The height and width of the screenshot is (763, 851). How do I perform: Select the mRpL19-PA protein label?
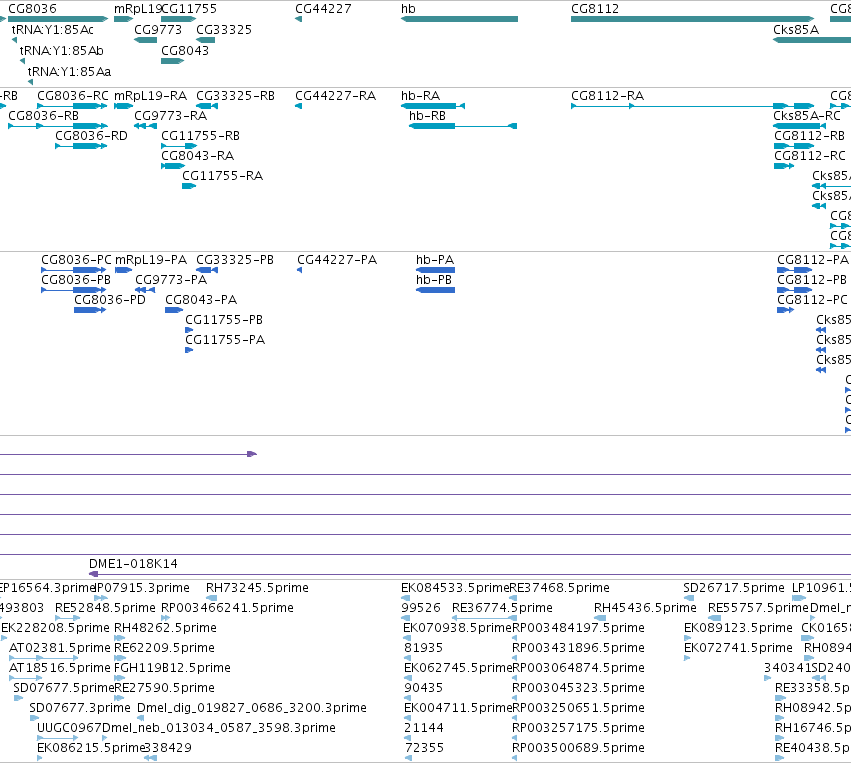[151, 260]
